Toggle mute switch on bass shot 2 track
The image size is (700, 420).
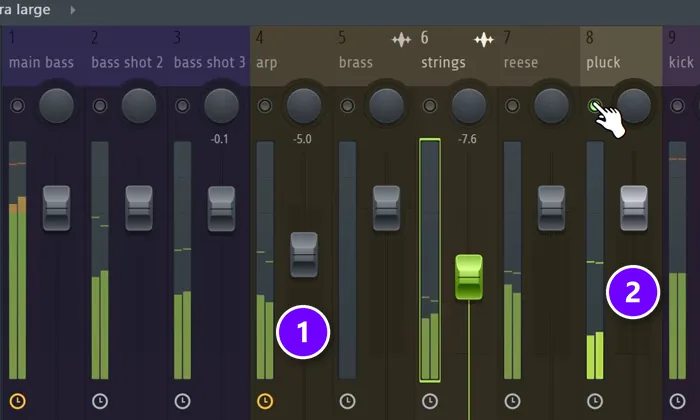(x=100, y=106)
